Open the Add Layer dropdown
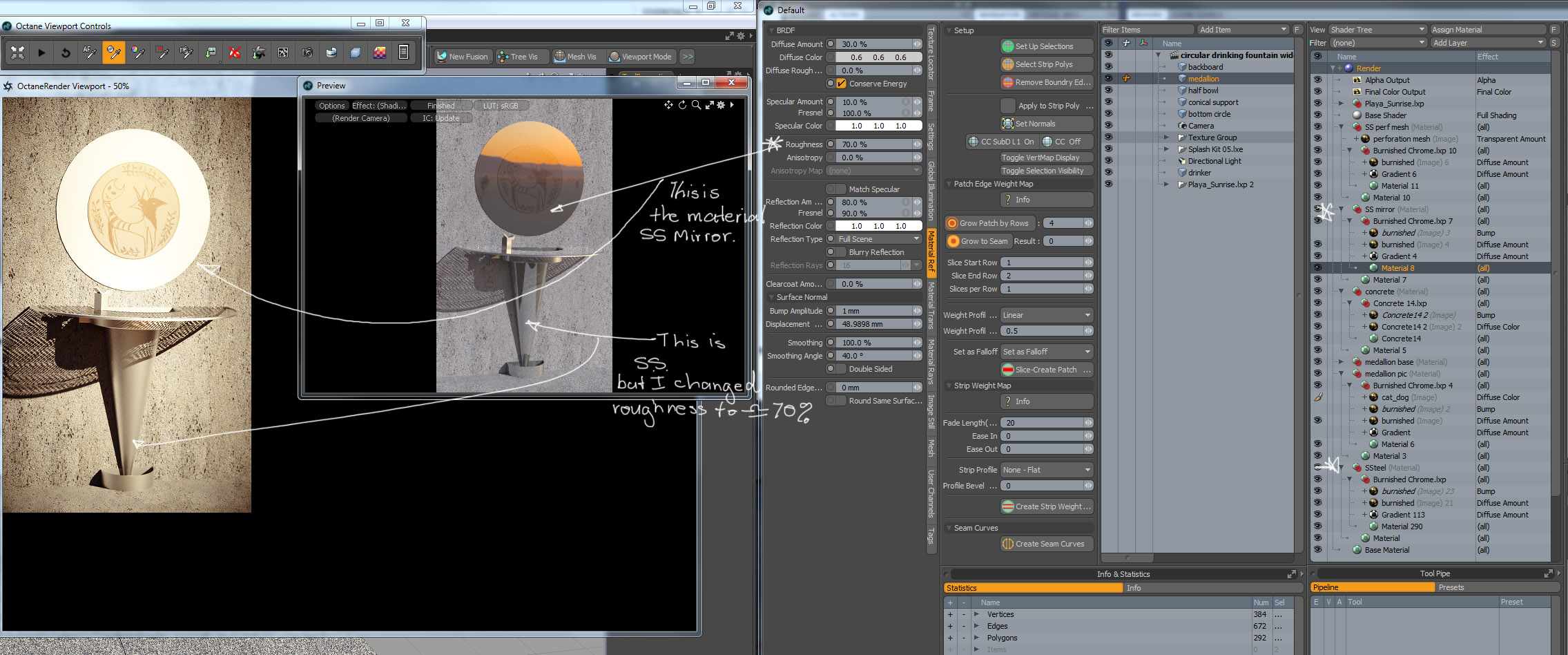1568x655 pixels. [1488, 43]
